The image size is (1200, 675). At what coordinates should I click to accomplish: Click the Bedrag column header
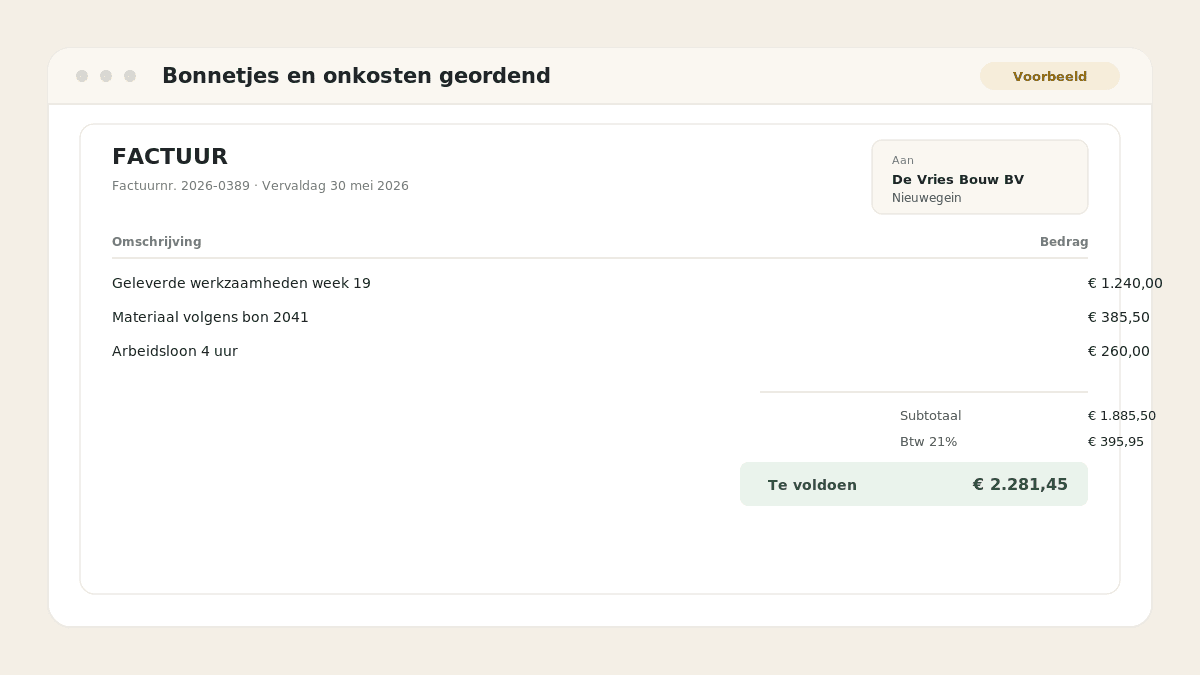tap(1064, 242)
